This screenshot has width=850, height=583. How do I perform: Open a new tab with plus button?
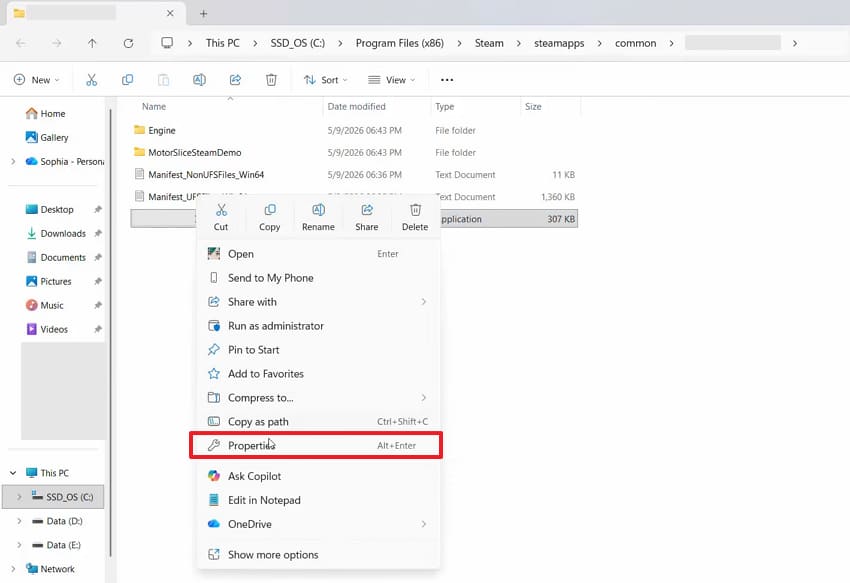[203, 14]
